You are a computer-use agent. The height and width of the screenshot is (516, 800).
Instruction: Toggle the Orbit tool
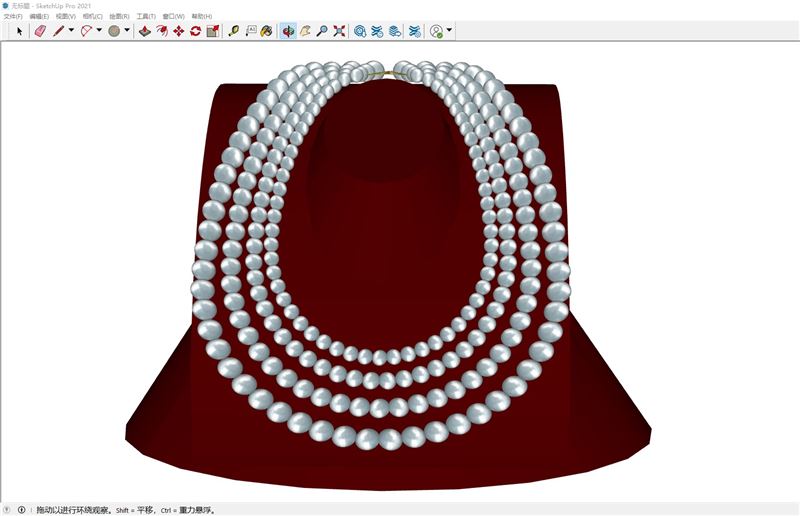(x=288, y=31)
